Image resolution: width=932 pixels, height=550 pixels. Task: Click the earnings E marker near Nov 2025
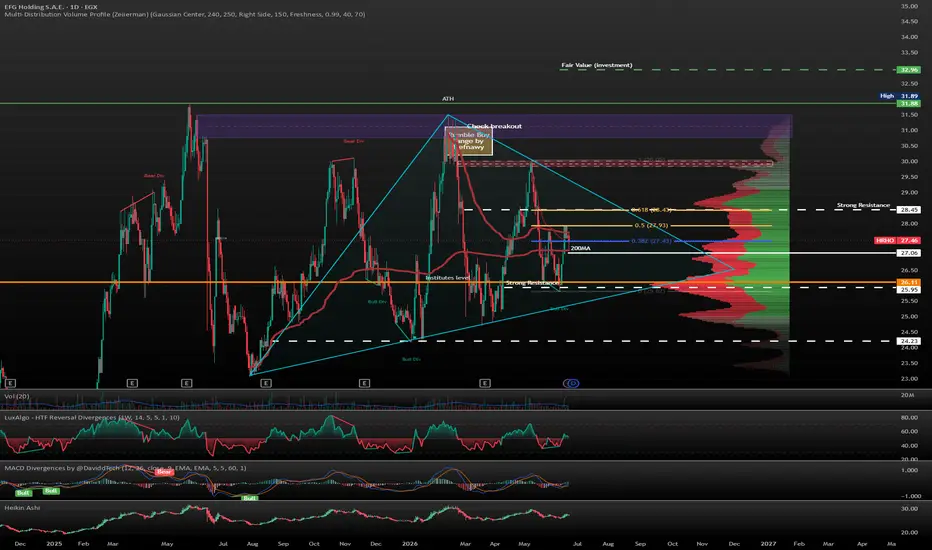pos(364,384)
